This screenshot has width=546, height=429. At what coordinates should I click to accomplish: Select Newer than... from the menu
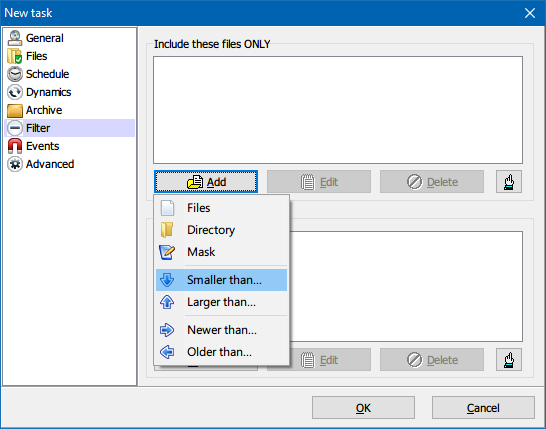(x=221, y=330)
